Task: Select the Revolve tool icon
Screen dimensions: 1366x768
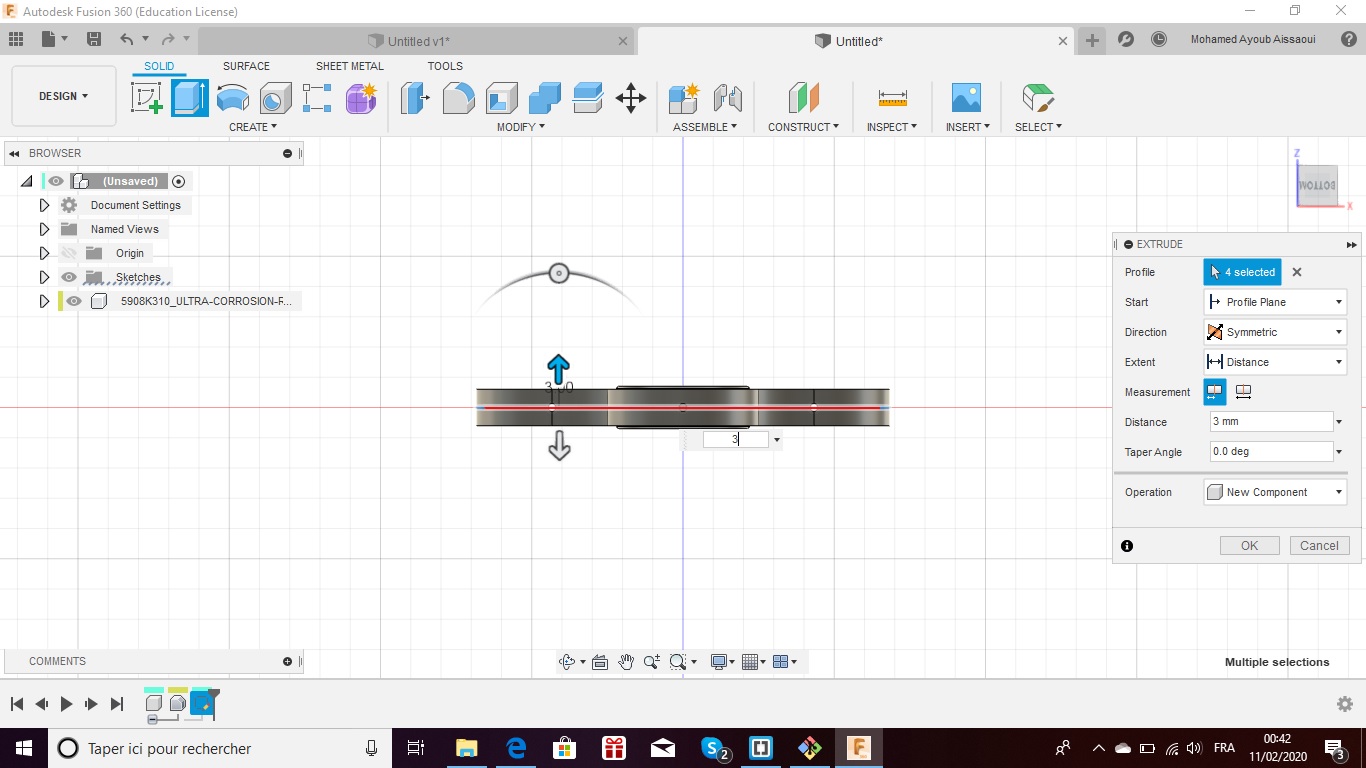Action: 233,98
